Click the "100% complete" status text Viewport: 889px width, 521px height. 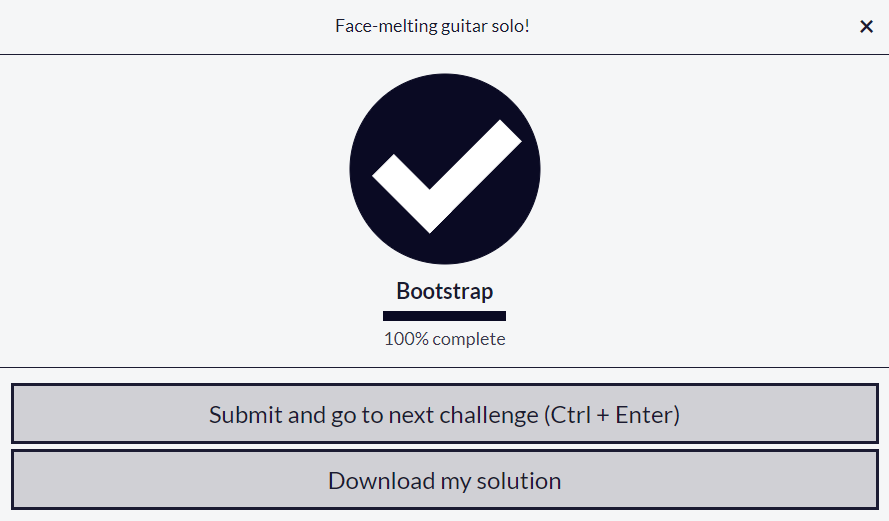(444, 339)
